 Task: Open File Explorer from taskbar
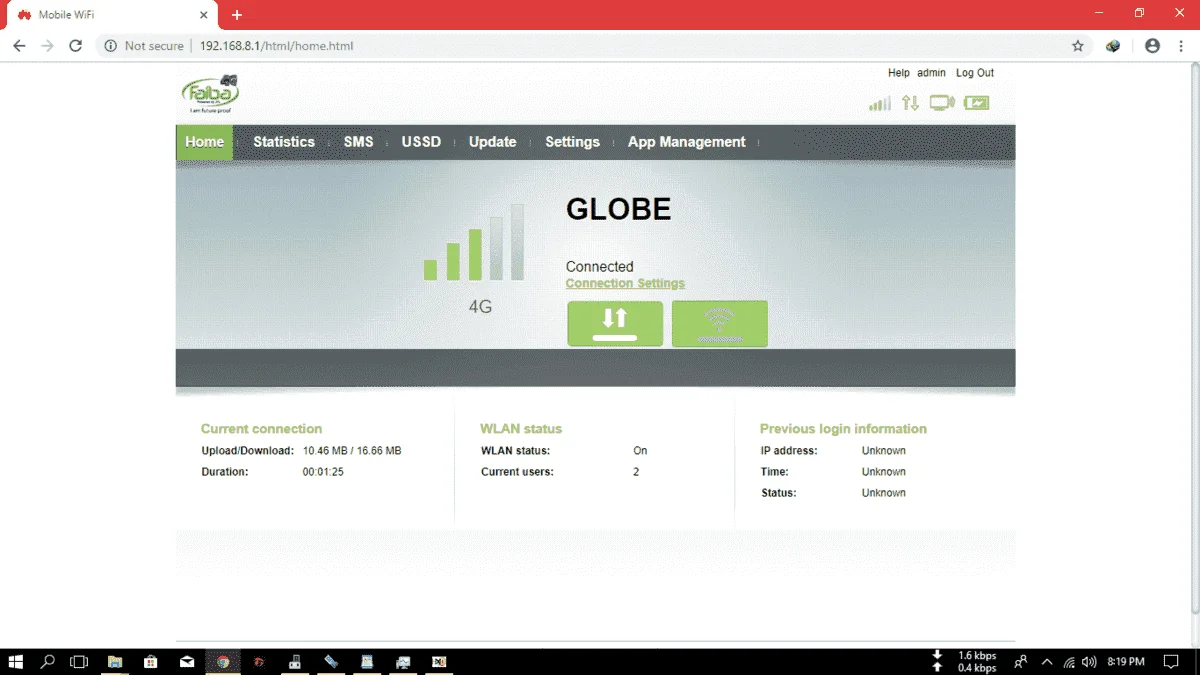point(115,661)
